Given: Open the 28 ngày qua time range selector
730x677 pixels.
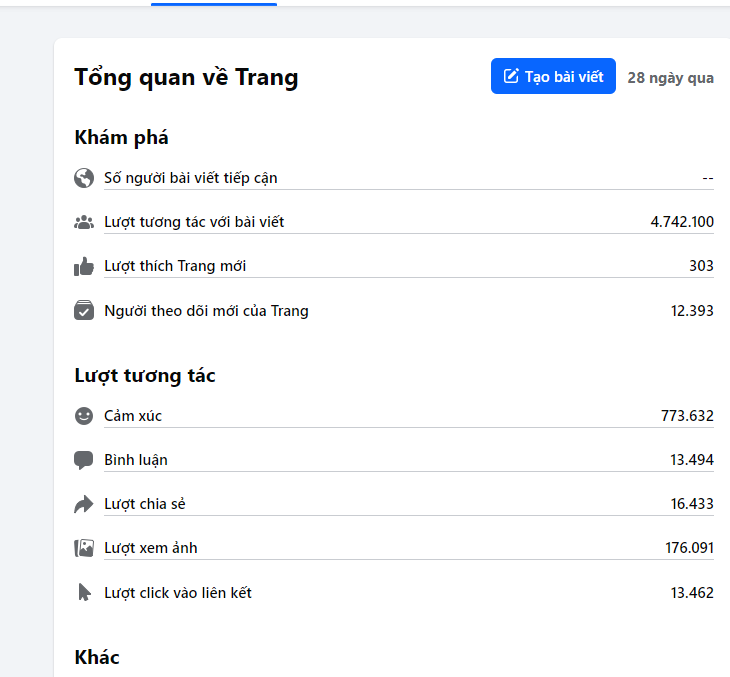Looking at the screenshot, I should pos(670,77).
